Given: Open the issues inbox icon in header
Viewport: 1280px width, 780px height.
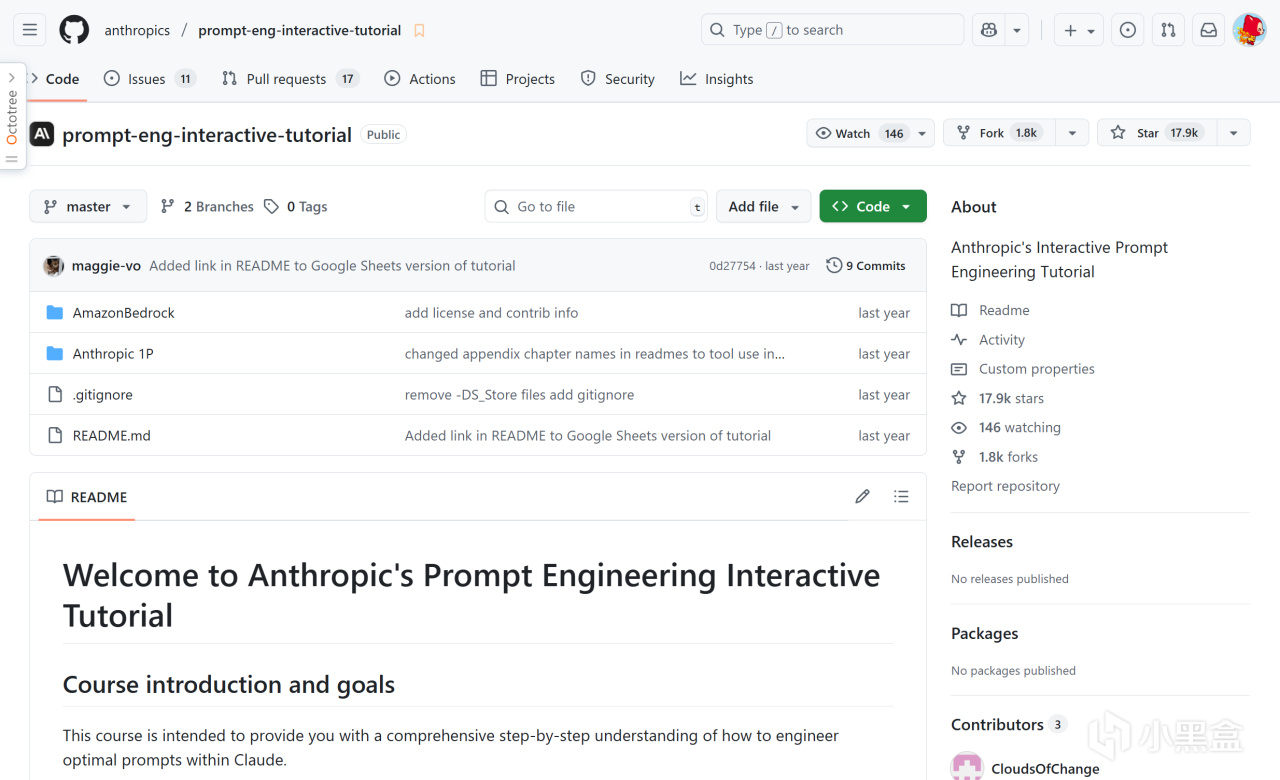Looking at the screenshot, I should pos(1128,30).
